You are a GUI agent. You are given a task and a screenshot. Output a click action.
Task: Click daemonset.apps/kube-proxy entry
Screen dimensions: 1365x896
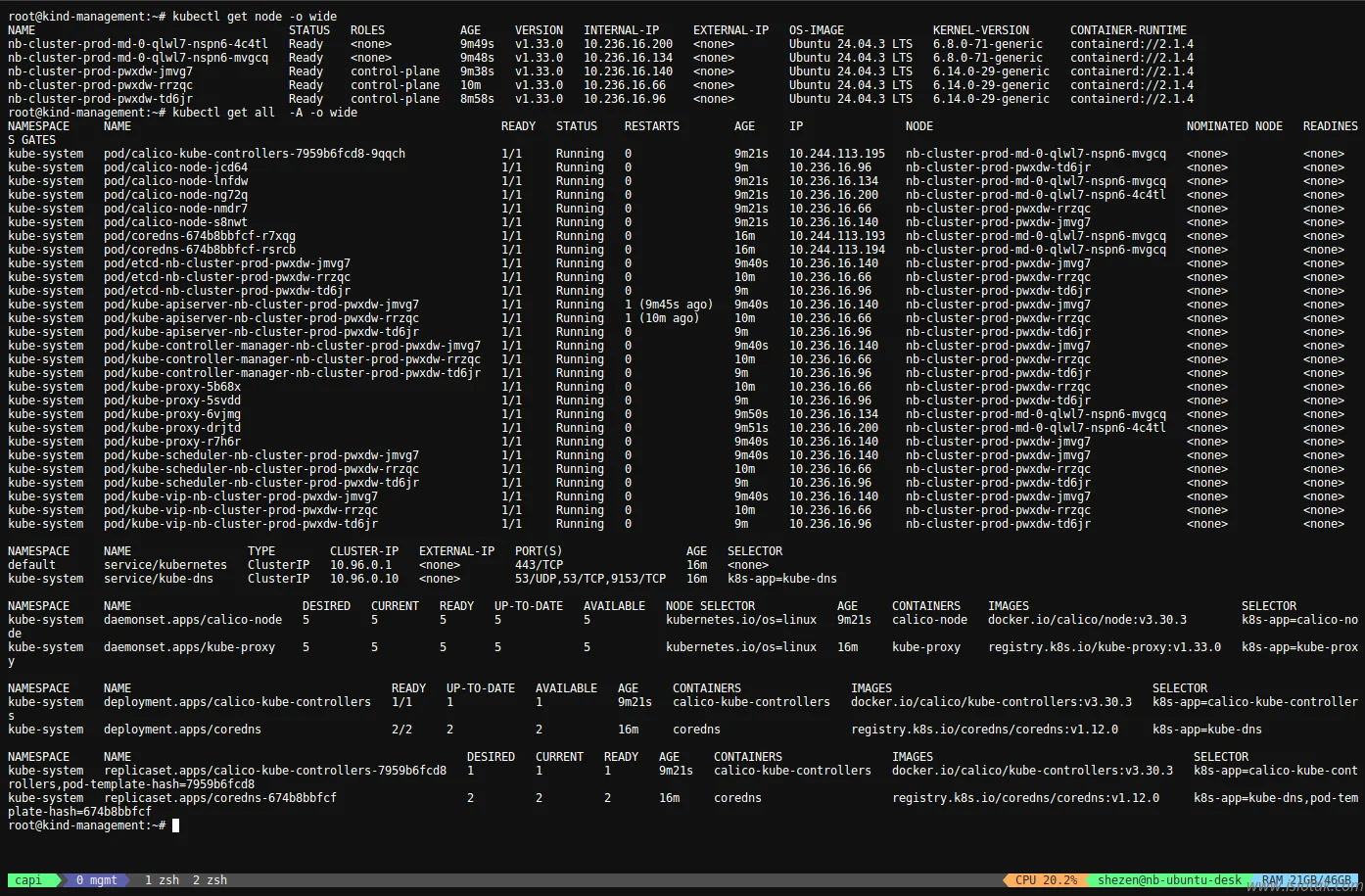190,647
